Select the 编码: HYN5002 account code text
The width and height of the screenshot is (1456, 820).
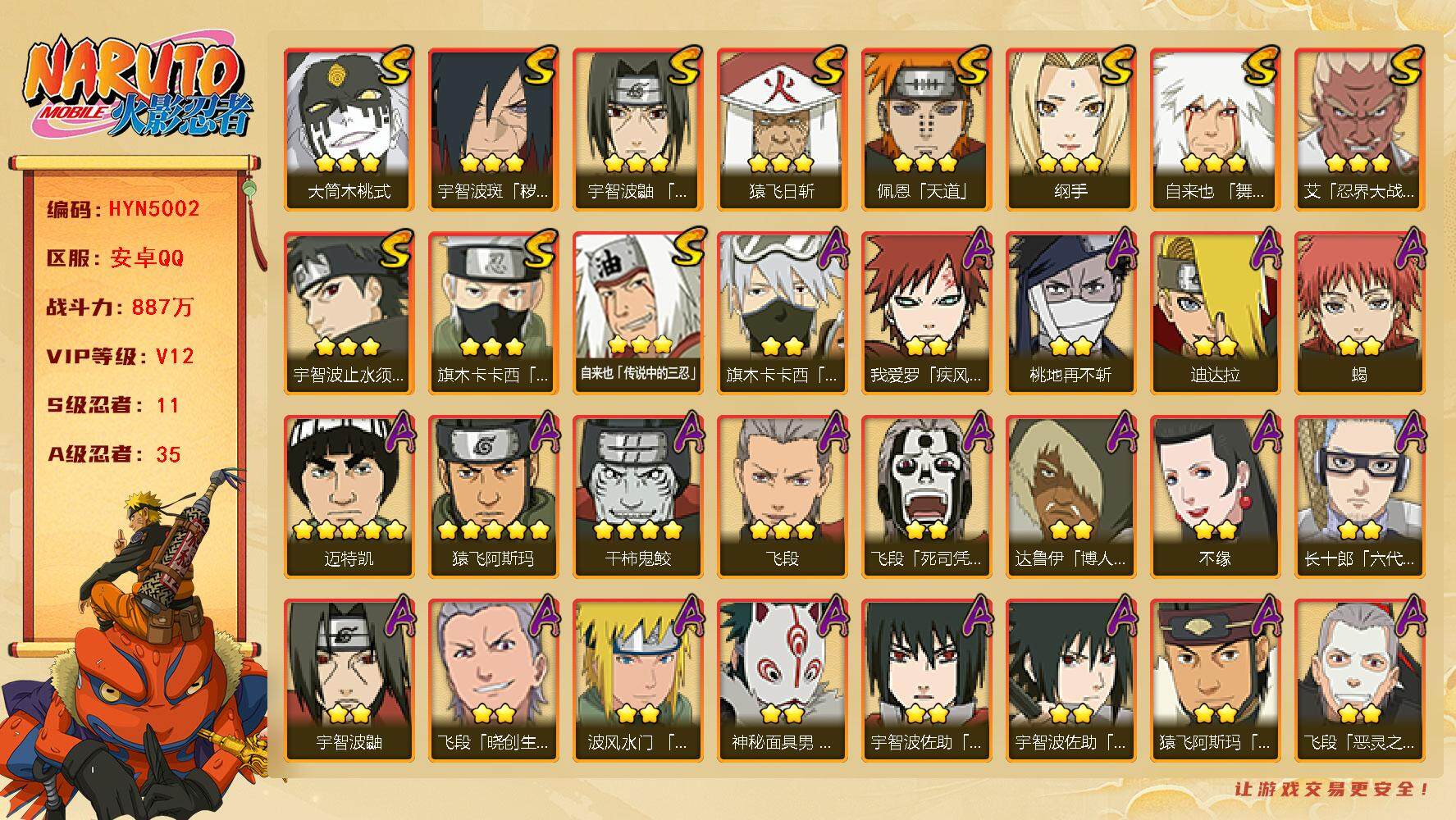(x=123, y=209)
